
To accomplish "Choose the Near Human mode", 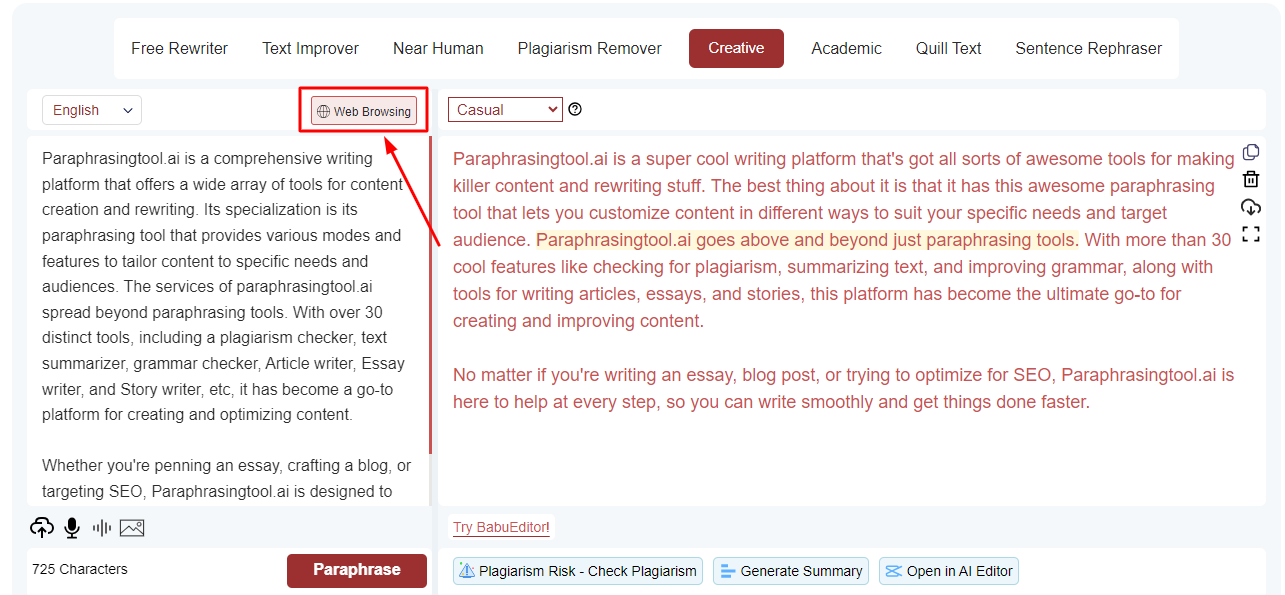I will (x=438, y=48).
